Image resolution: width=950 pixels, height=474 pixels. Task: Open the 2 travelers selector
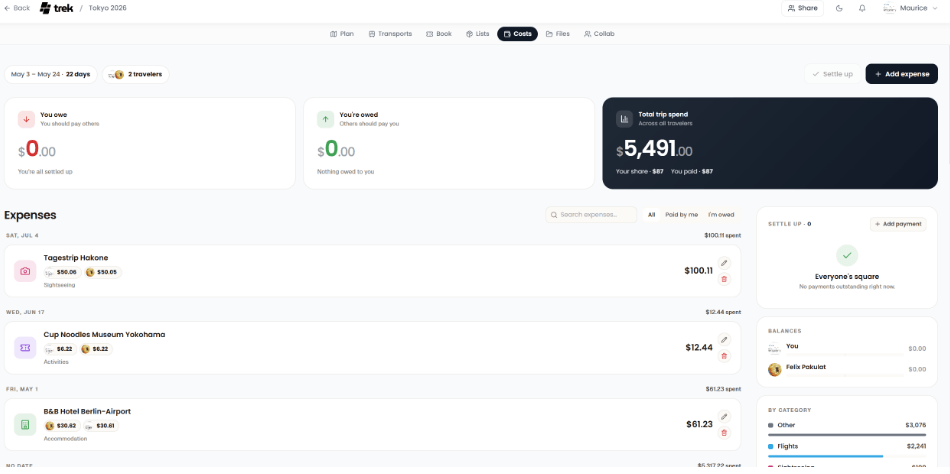(x=136, y=75)
